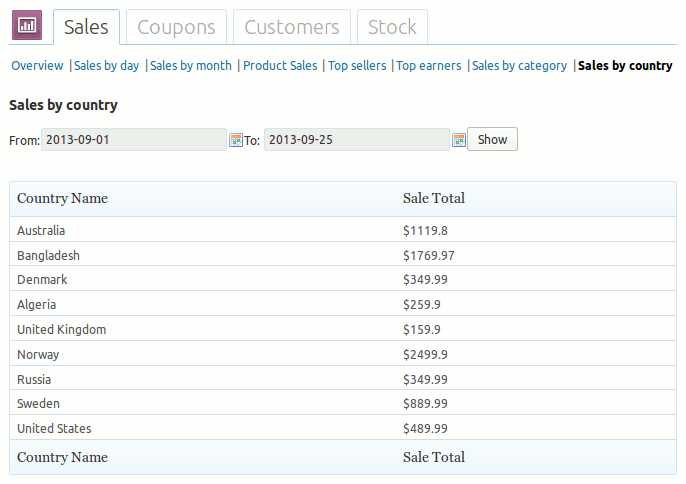View Sales by month report

coord(191,66)
